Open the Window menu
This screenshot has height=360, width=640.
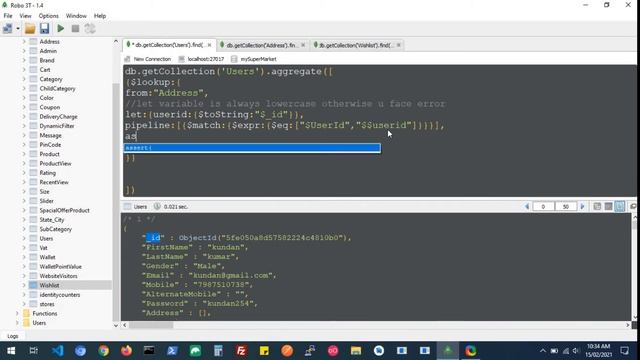[x=76, y=16]
